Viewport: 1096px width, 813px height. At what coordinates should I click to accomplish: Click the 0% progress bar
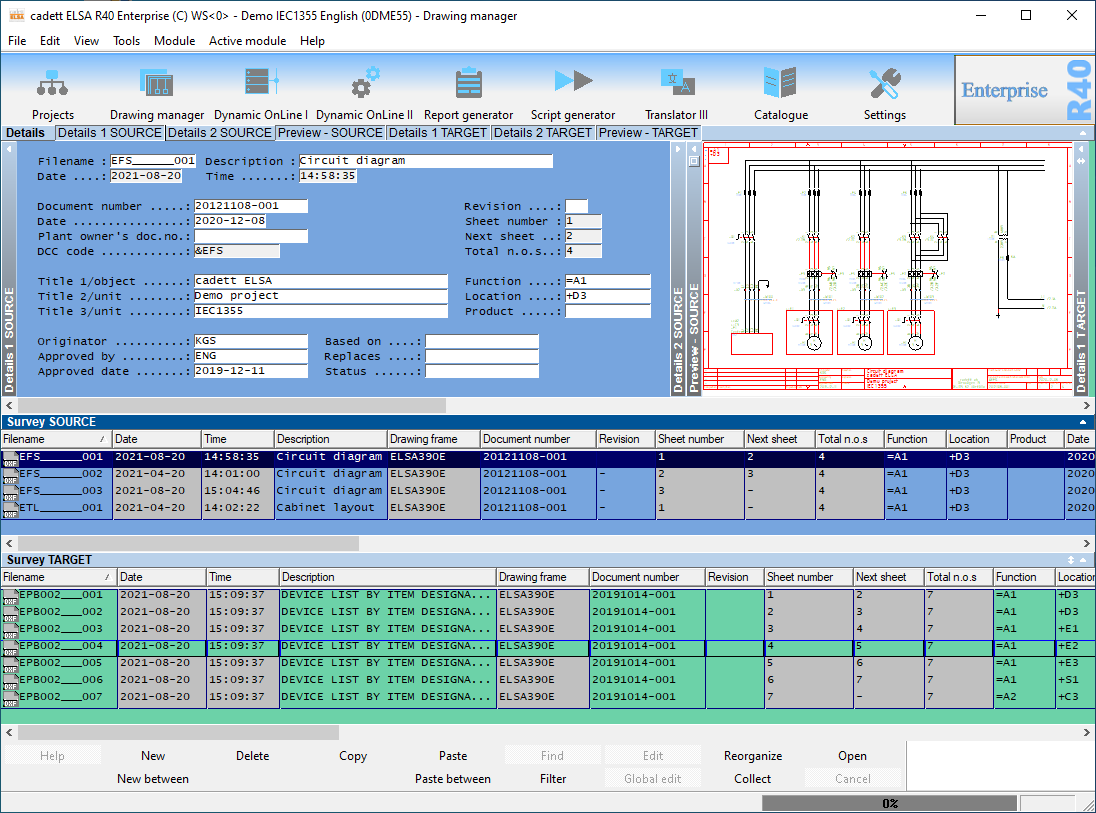tap(889, 803)
